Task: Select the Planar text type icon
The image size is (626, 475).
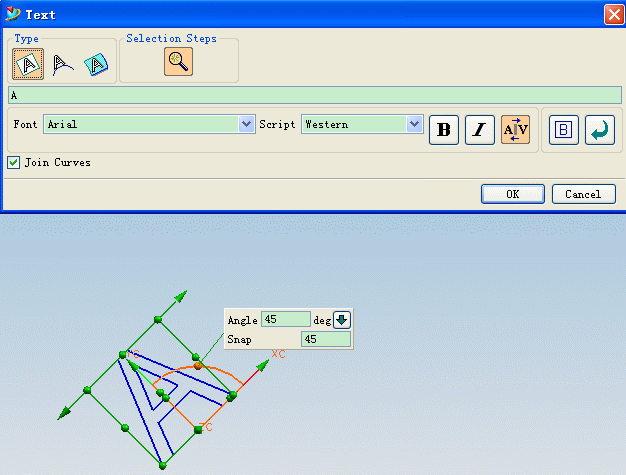Action: (x=28, y=64)
